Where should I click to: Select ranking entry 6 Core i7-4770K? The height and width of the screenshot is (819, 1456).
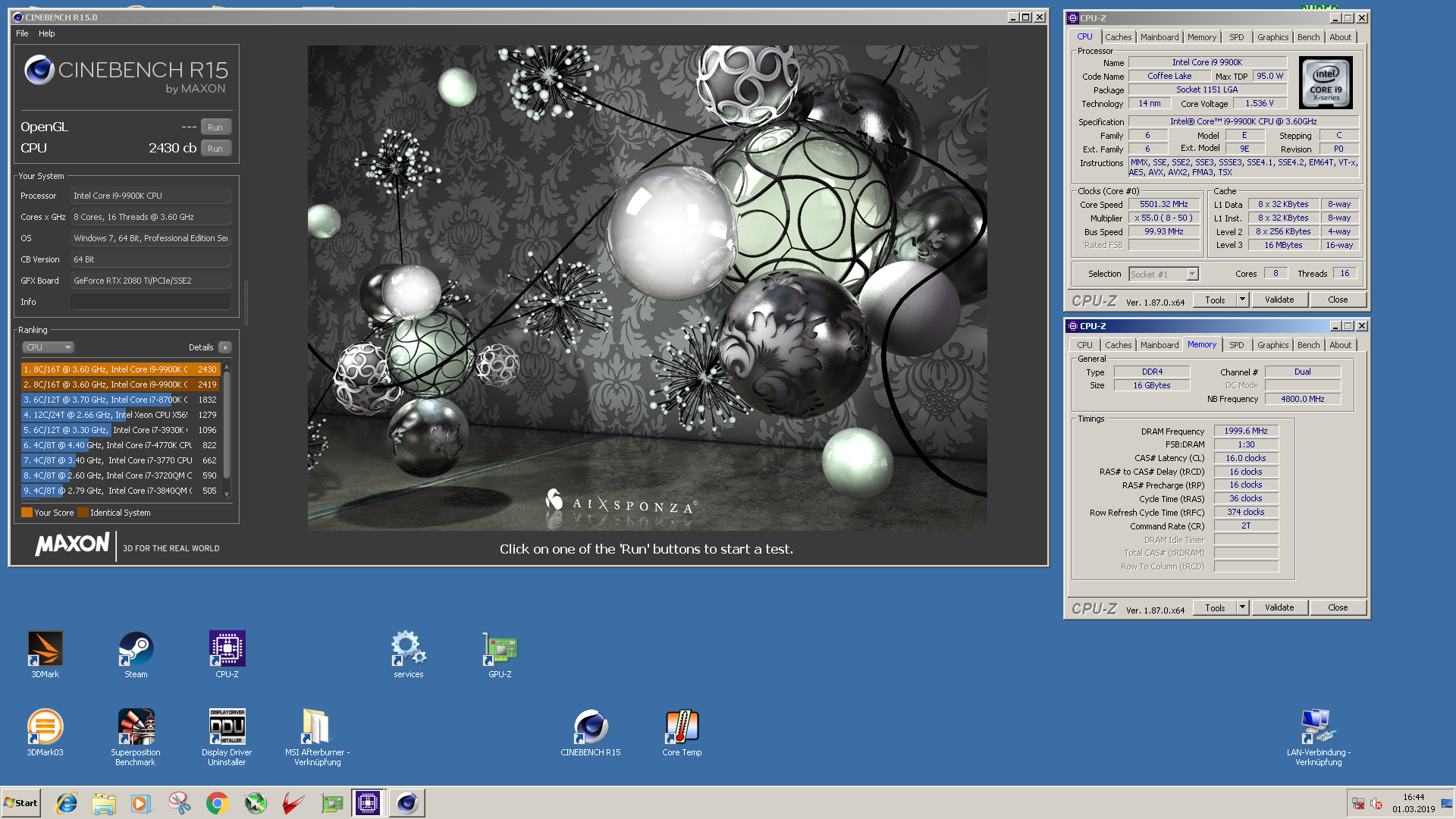[x=121, y=445]
